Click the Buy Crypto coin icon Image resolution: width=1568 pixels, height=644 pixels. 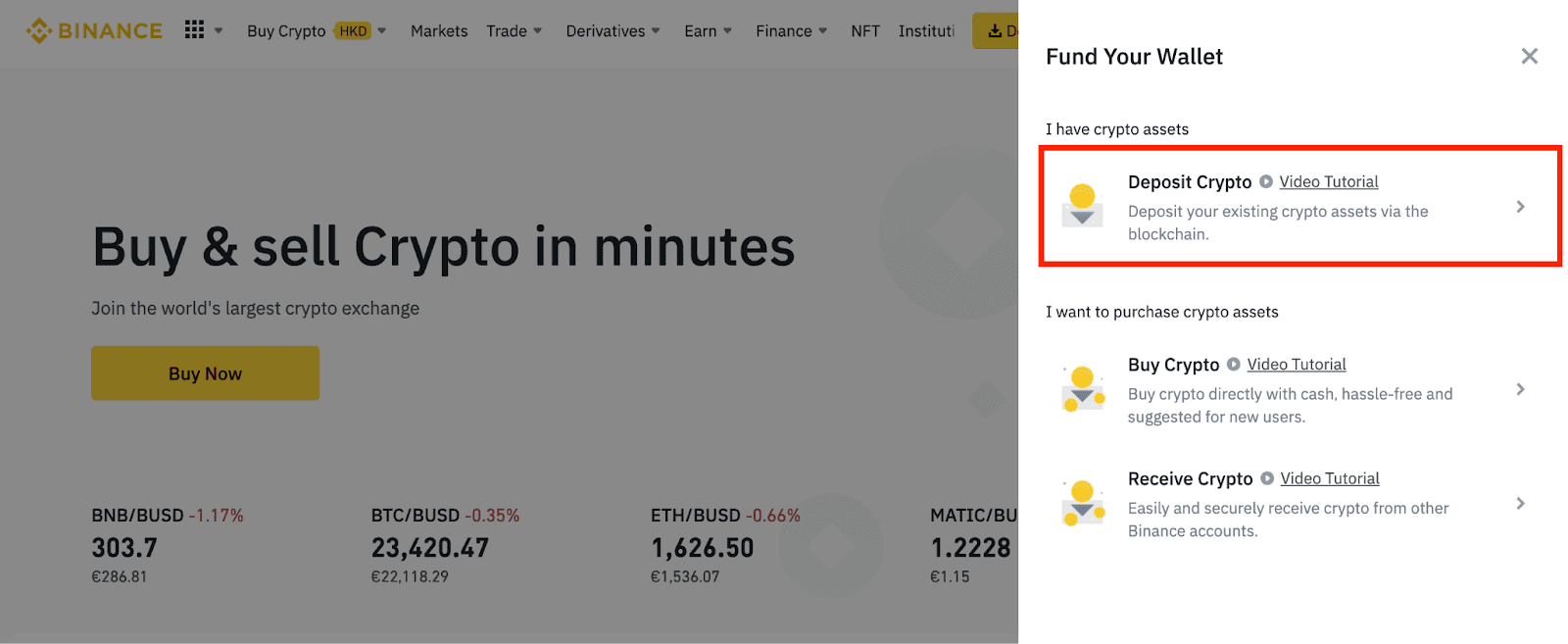pos(1082,389)
